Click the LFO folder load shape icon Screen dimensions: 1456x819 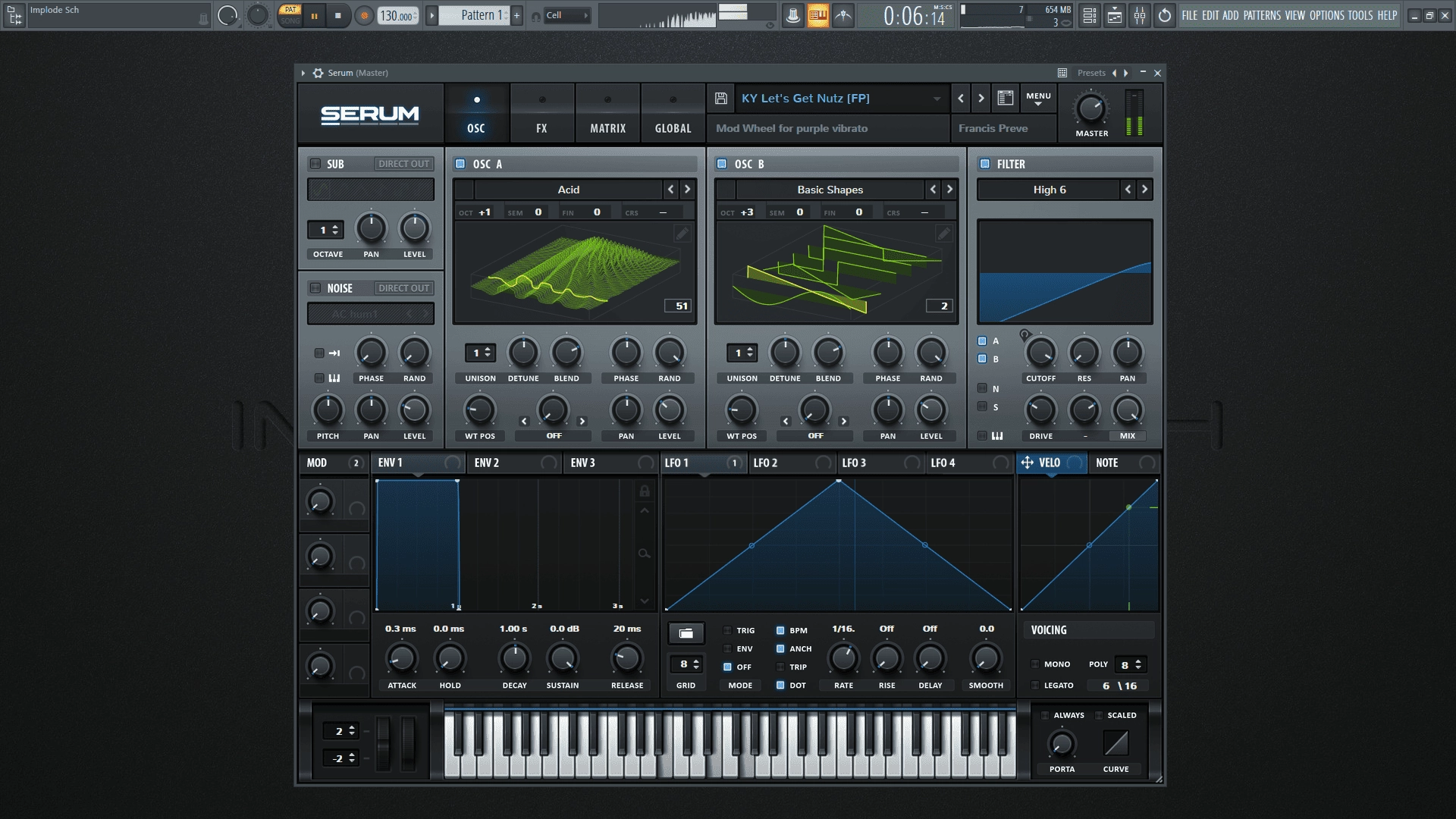click(x=686, y=633)
